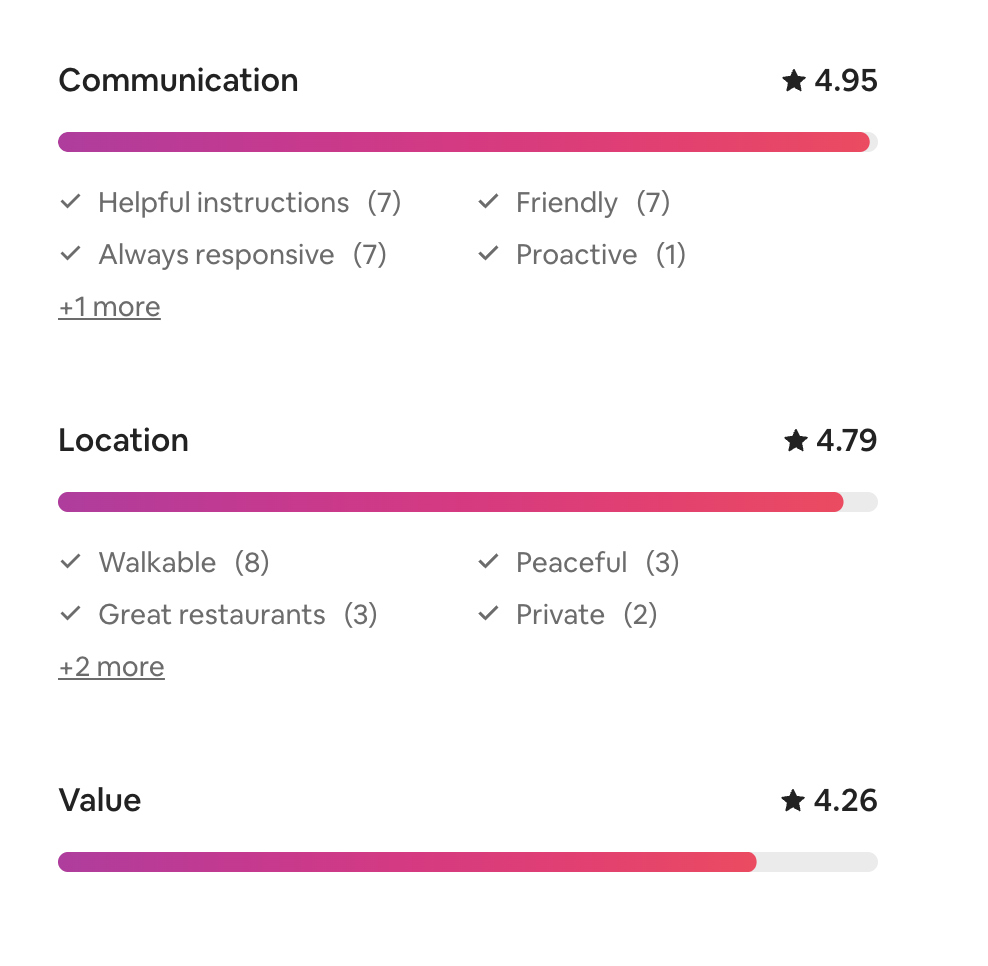Click the checkmark beside Private
This screenshot has height=966, width=988.
488,614
